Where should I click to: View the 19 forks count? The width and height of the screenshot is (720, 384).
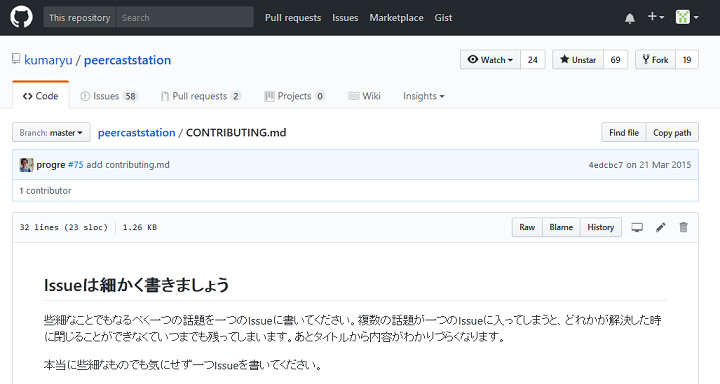click(x=687, y=60)
